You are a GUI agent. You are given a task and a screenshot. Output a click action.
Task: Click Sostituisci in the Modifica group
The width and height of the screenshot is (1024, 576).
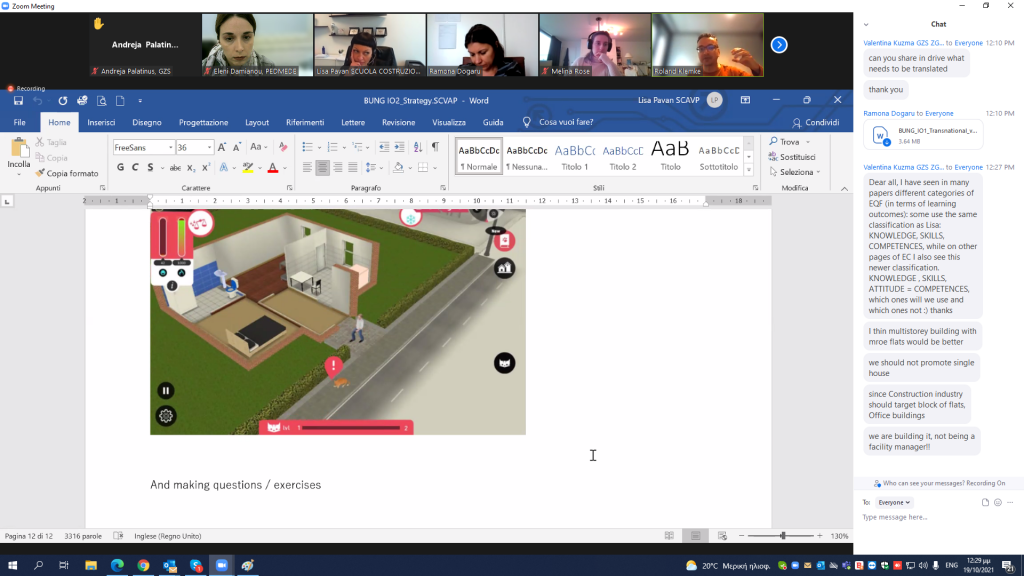pyautogui.click(x=797, y=157)
